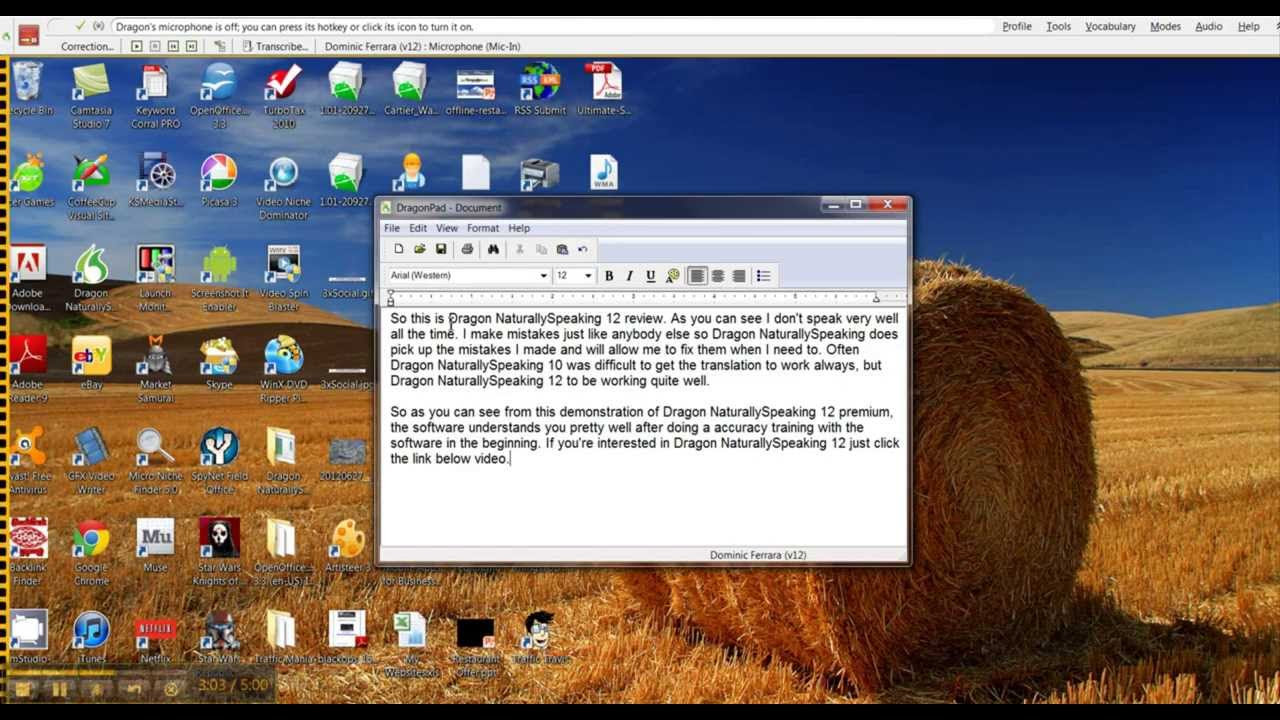Select the Market Samurai desktop icon

155,370
